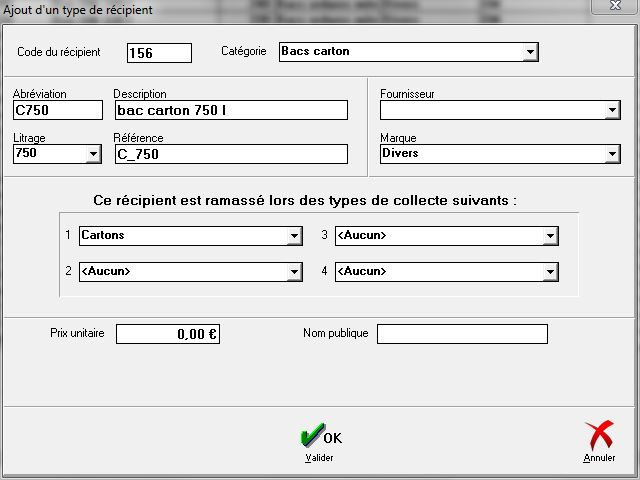
Task: Open collection type 3 dropdown
Action: tap(549, 236)
